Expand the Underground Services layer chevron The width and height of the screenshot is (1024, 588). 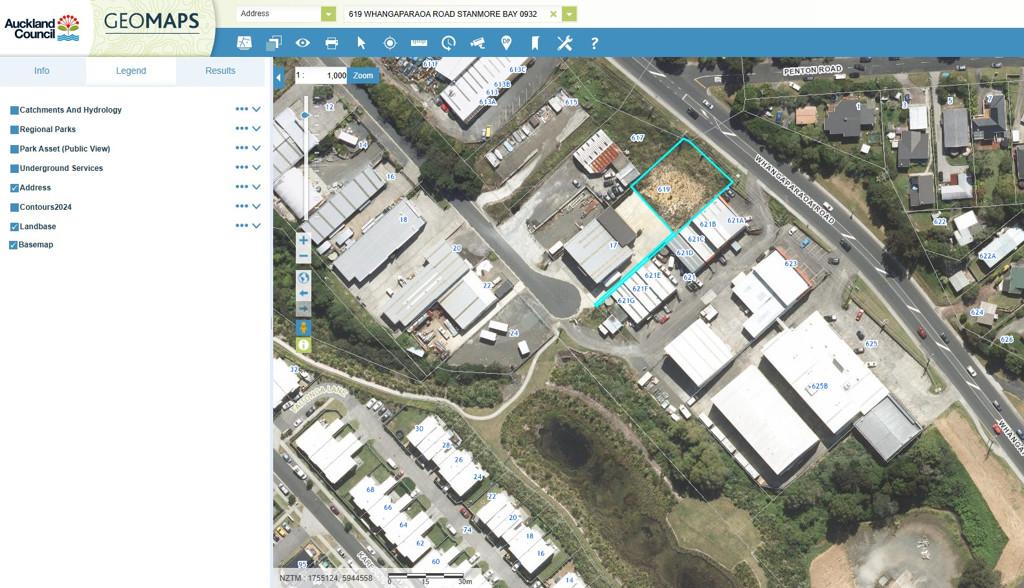(x=257, y=168)
